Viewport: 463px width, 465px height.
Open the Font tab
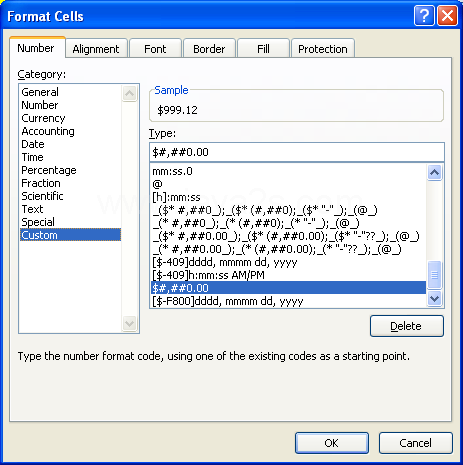[155, 49]
